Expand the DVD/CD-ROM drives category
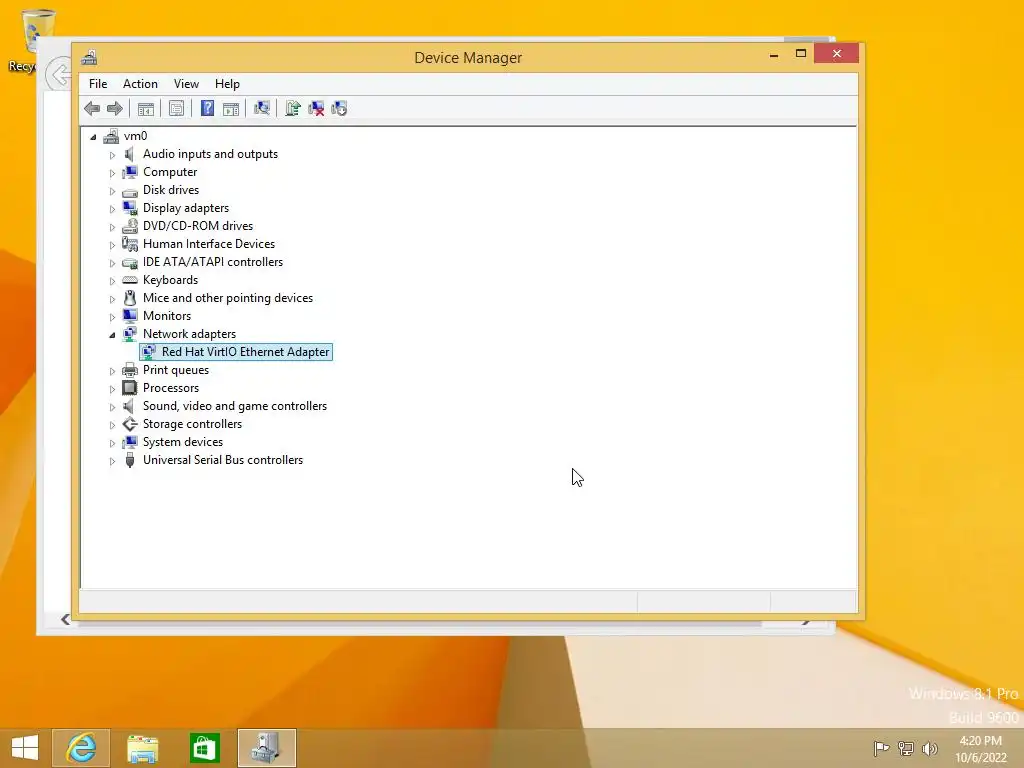 click(112, 227)
